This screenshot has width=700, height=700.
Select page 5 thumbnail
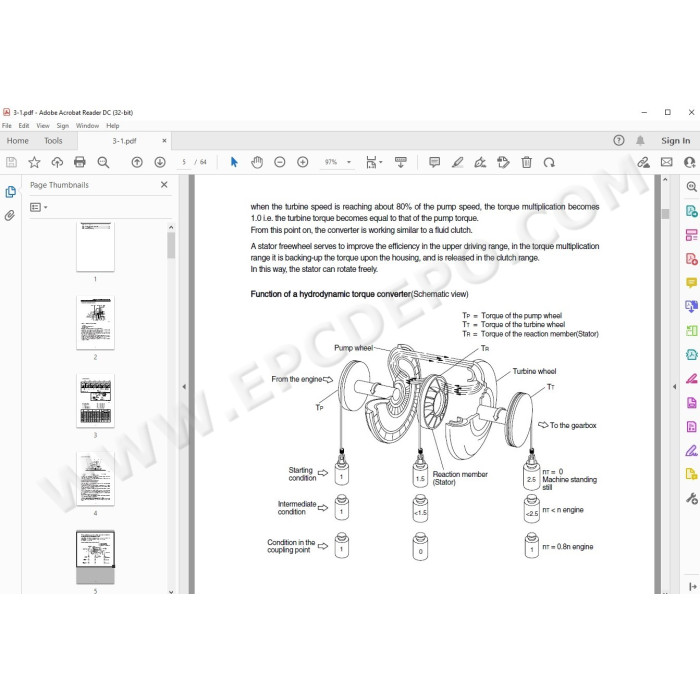click(95, 557)
